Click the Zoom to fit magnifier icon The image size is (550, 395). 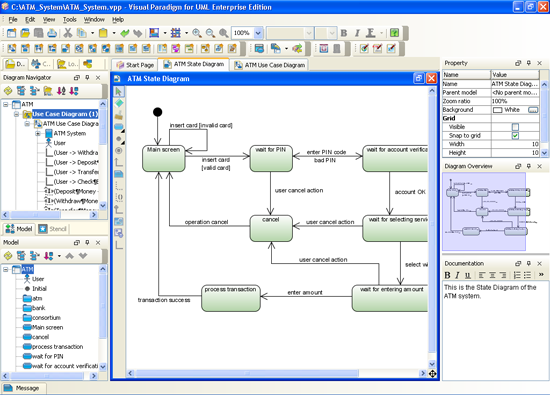(223, 33)
